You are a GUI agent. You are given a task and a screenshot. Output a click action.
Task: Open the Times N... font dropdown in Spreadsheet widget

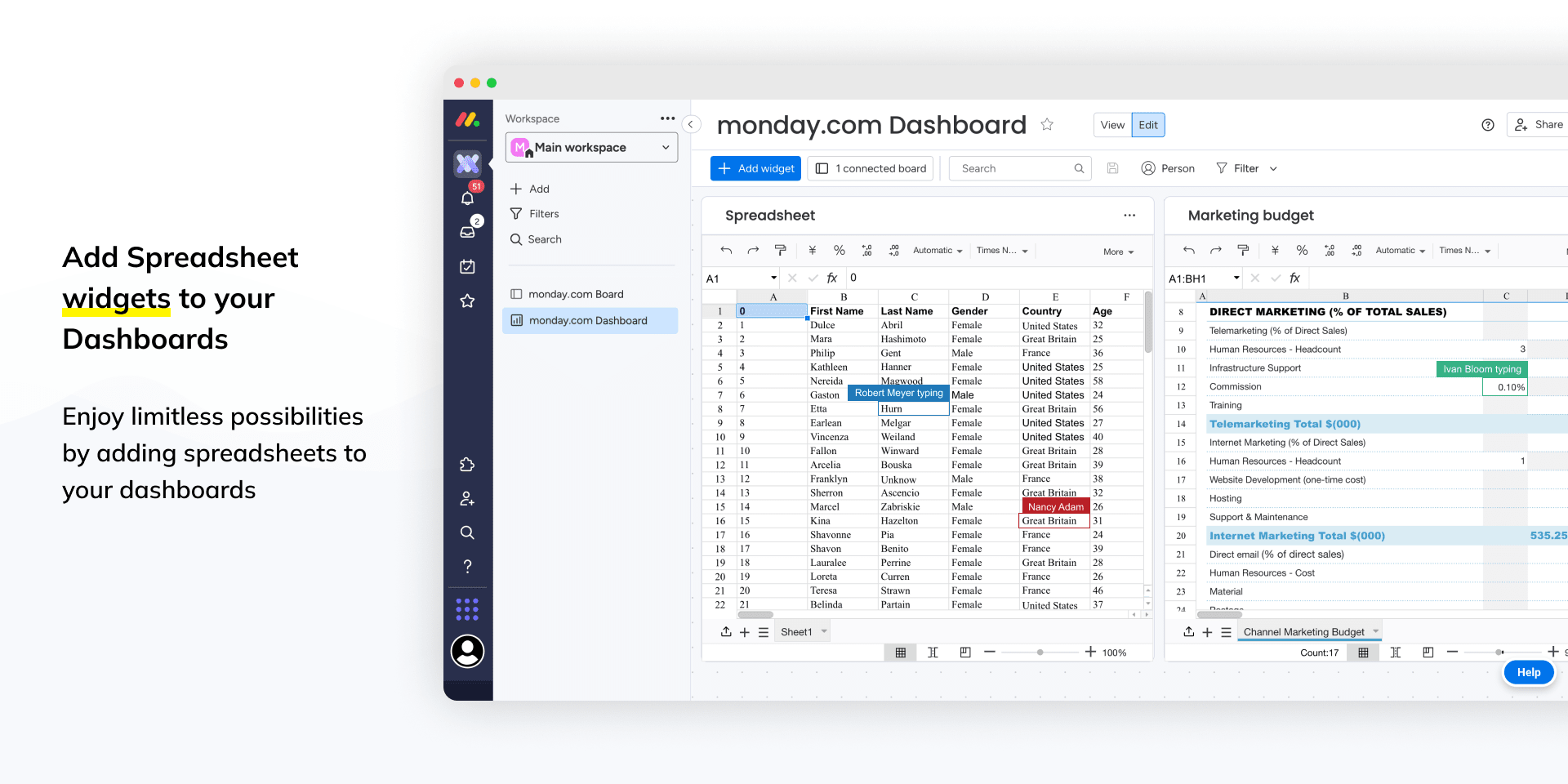pyautogui.click(x=1002, y=251)
